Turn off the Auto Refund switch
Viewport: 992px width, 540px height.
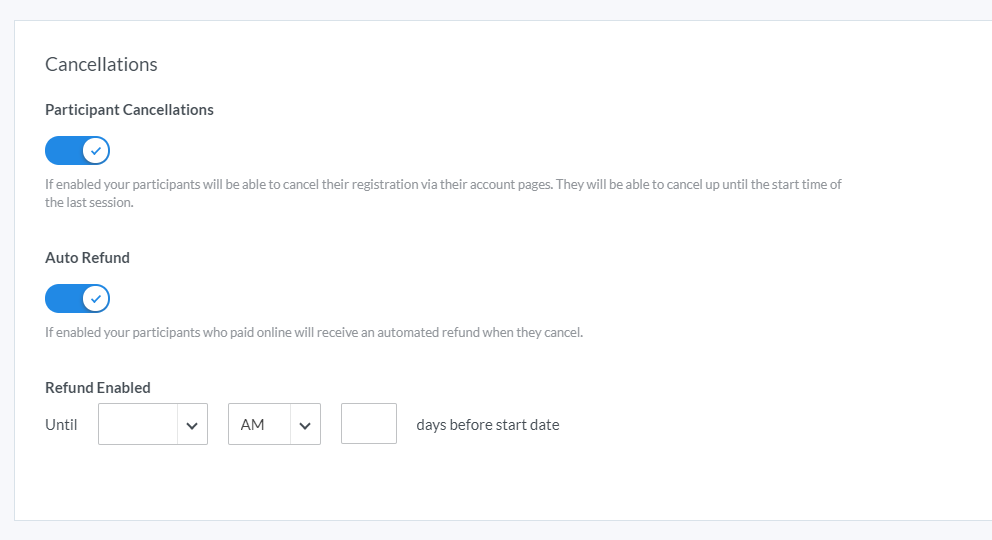pos(77,298)
